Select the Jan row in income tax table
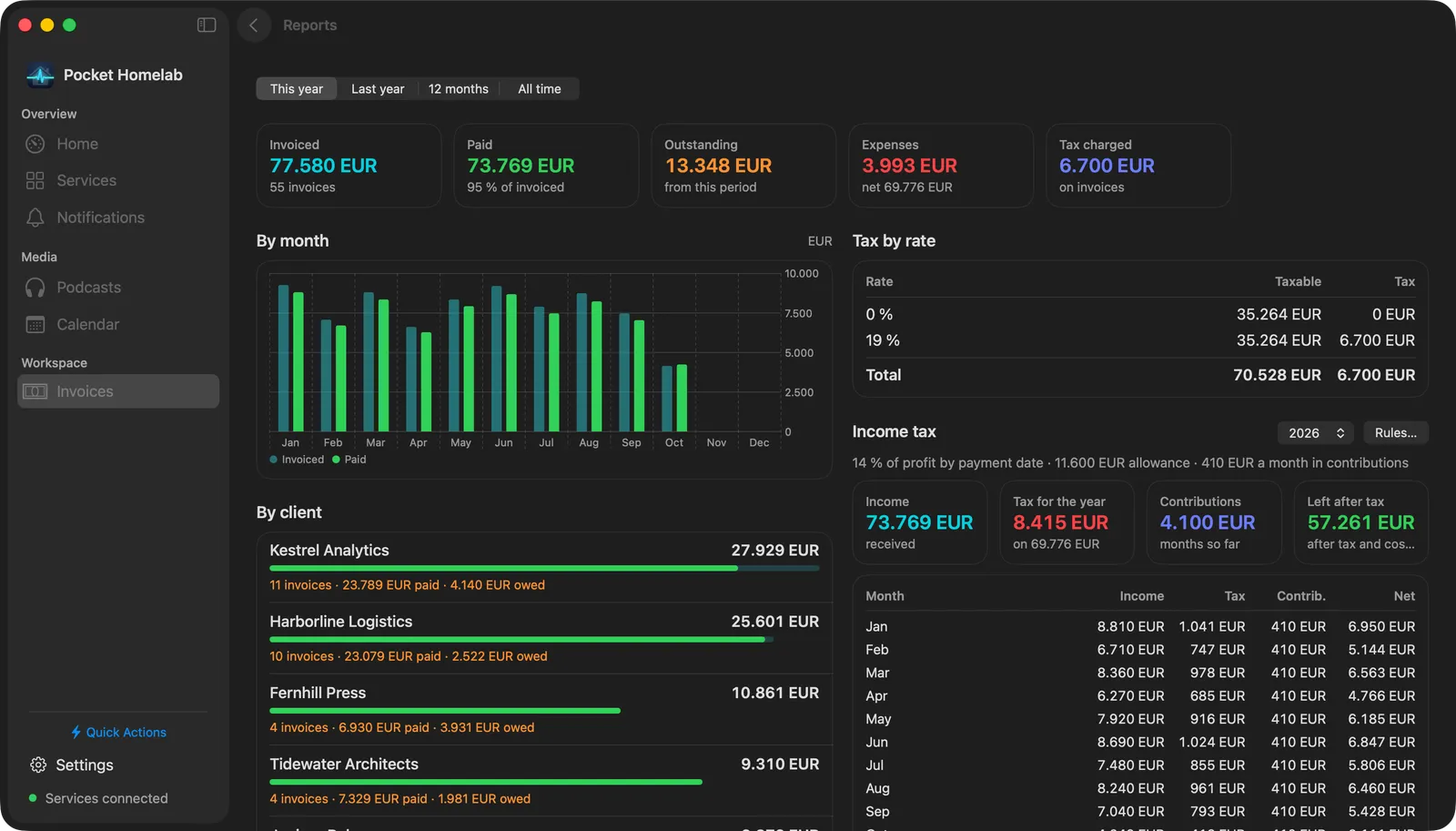Viewport: 1456px width, 831px height. (1140, 627)
